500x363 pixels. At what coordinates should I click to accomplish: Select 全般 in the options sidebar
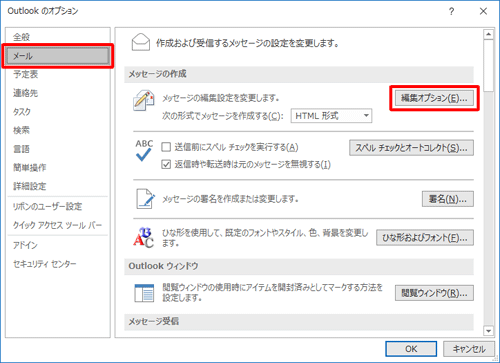tap(57, 37)
